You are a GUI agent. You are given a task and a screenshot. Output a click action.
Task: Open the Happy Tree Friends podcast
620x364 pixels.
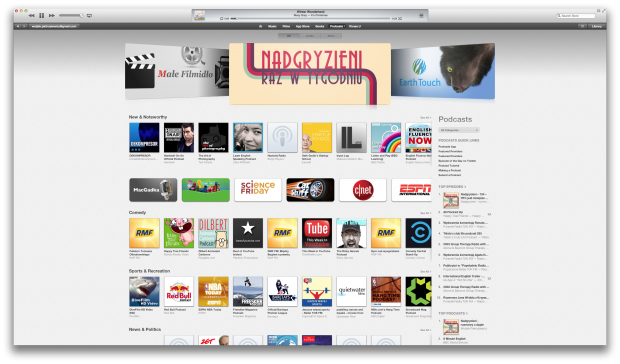[x=179, y=233]
